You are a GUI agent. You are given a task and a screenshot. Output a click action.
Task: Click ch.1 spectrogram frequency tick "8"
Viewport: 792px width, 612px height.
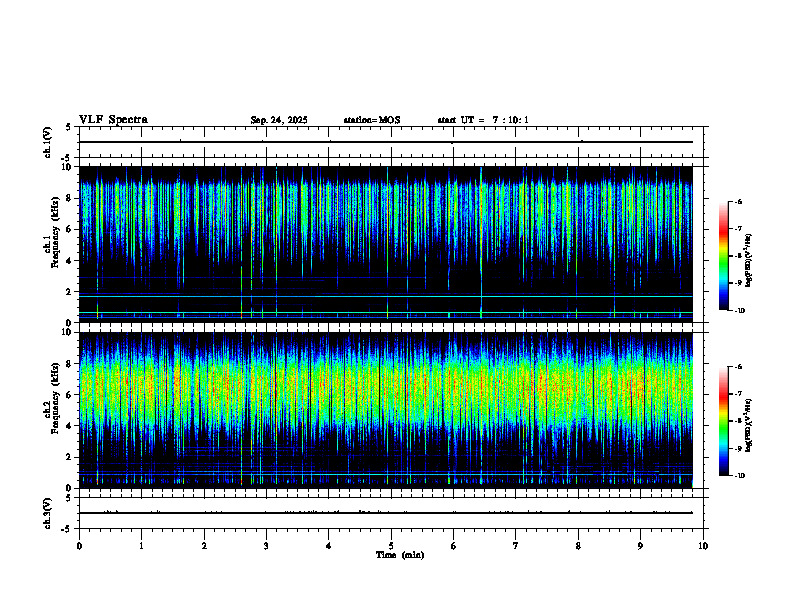pyautogui.click(x=70, y=198)
